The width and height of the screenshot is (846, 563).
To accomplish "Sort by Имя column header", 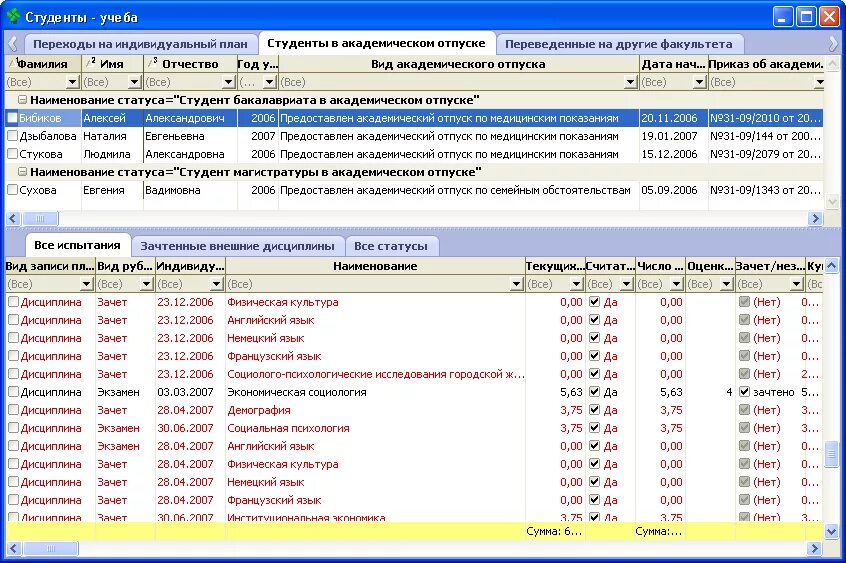I will (112, 64).
